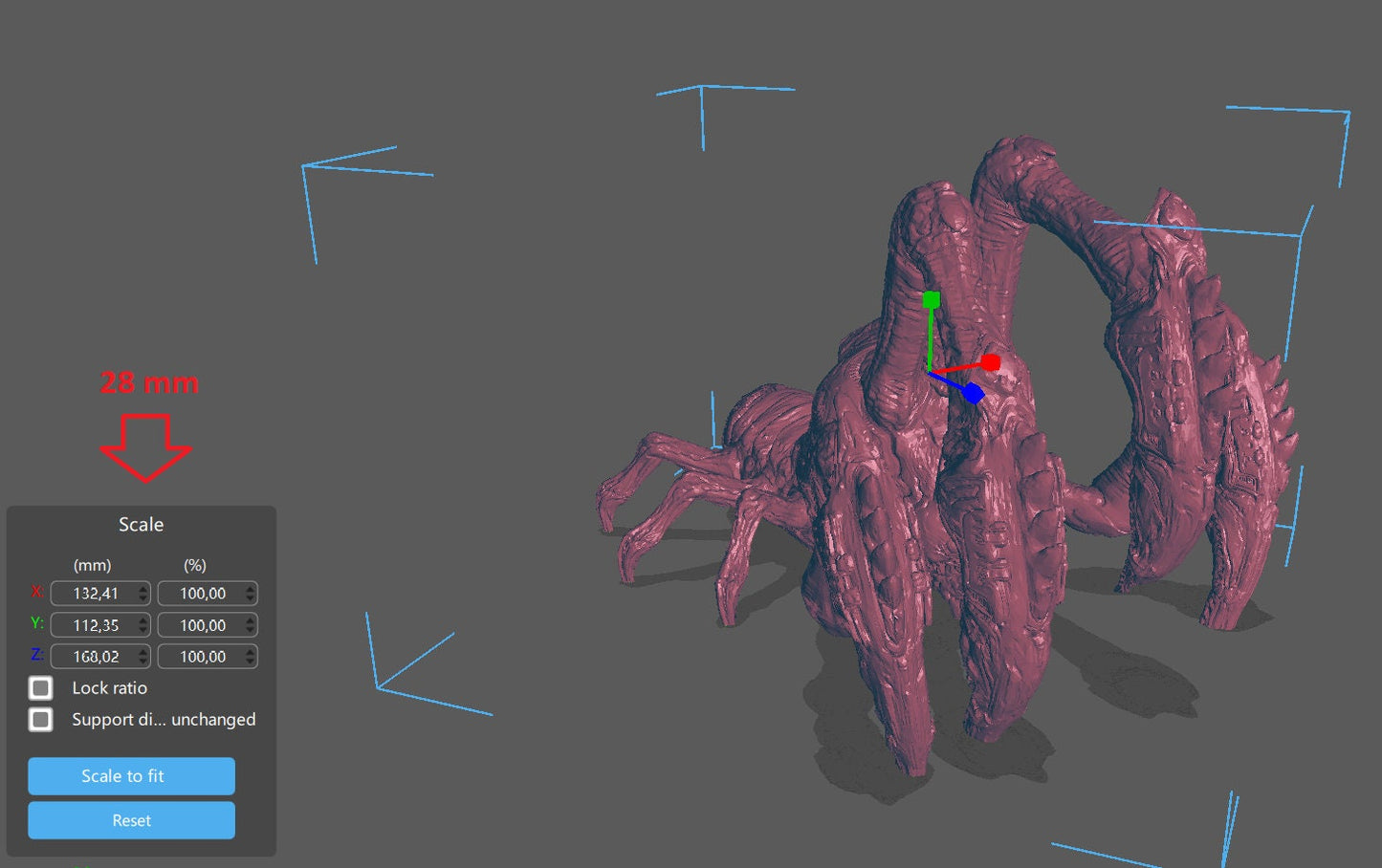
Task: Enable the Lock ratio checkbox
Action: [x=41, y=688]
